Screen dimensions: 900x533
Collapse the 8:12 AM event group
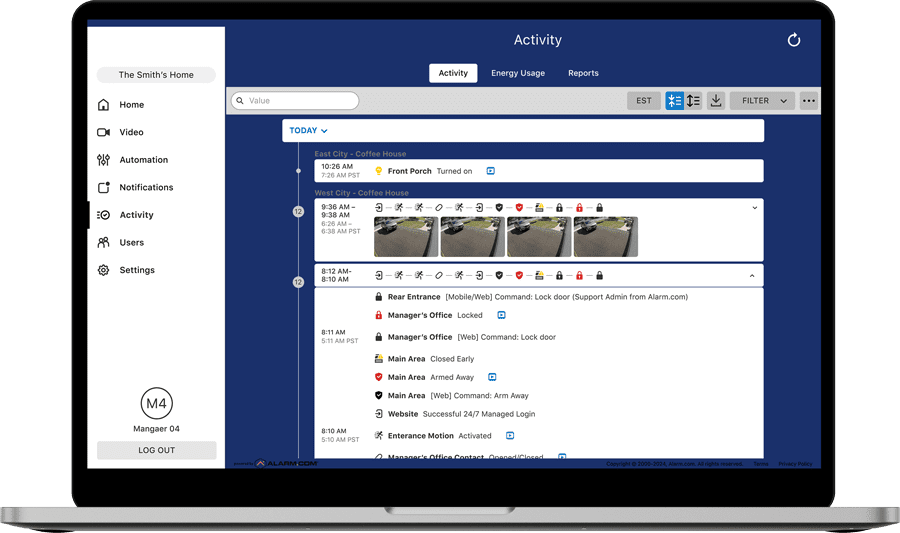point(753,275)
